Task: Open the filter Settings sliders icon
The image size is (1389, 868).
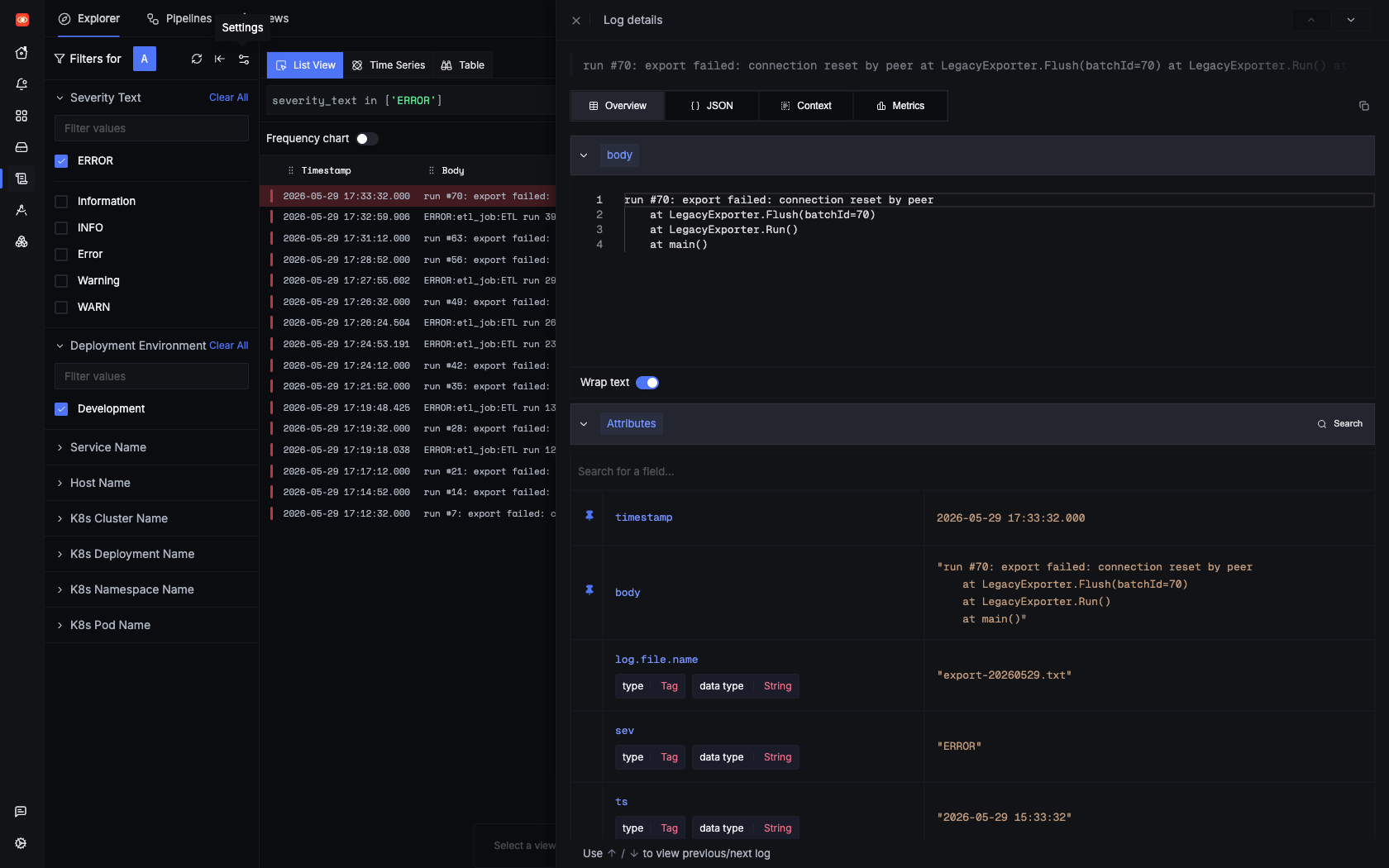Action: click(x=244, y=59)
